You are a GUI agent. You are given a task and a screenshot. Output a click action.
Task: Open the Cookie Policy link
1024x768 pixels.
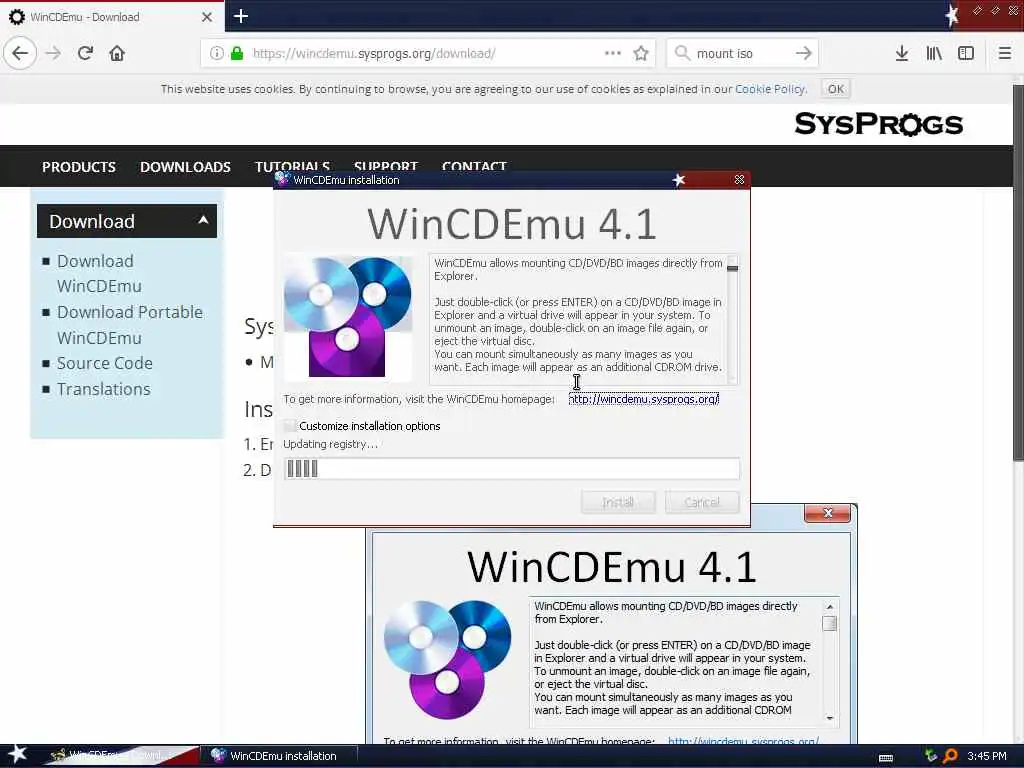pos(770,89)
